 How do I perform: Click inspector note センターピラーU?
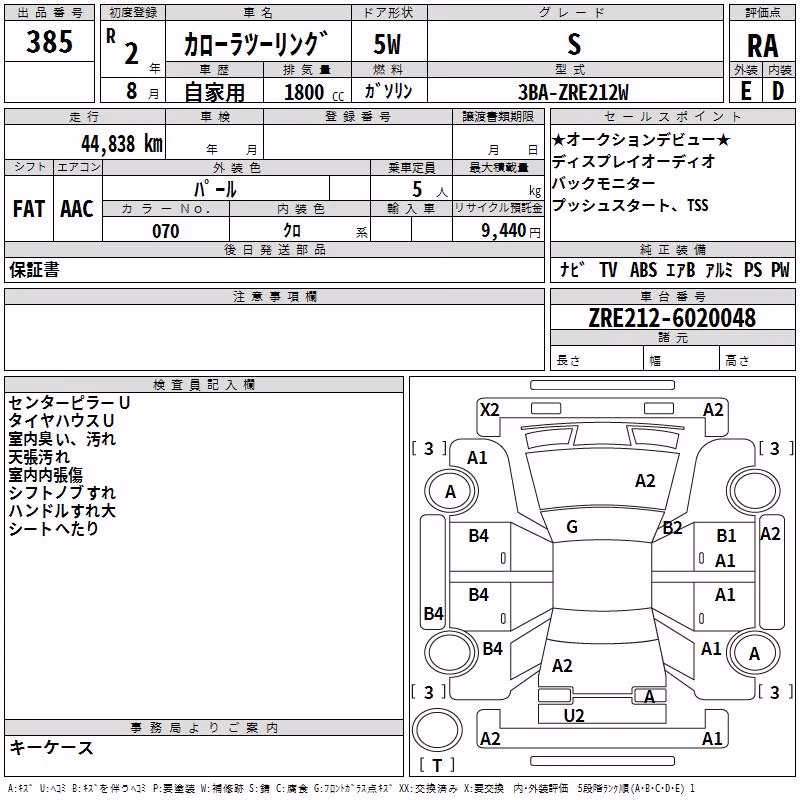pos(69,403)
